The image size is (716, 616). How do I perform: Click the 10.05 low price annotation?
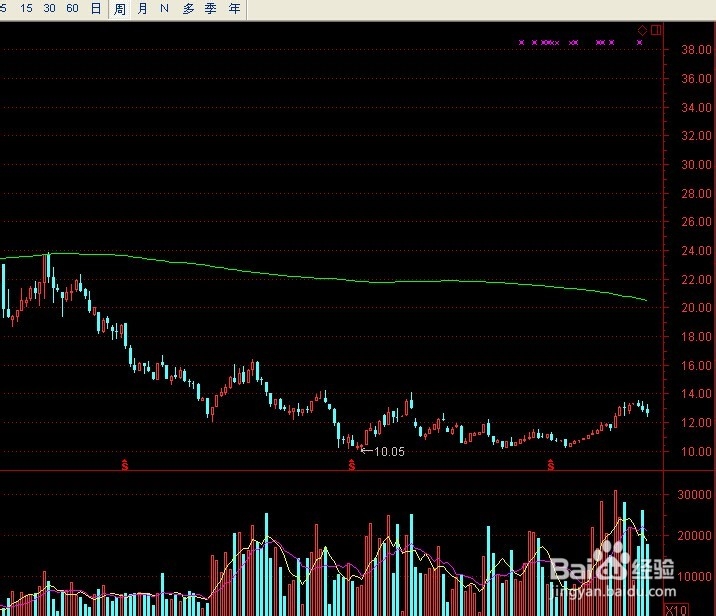[x=389, y=452]
